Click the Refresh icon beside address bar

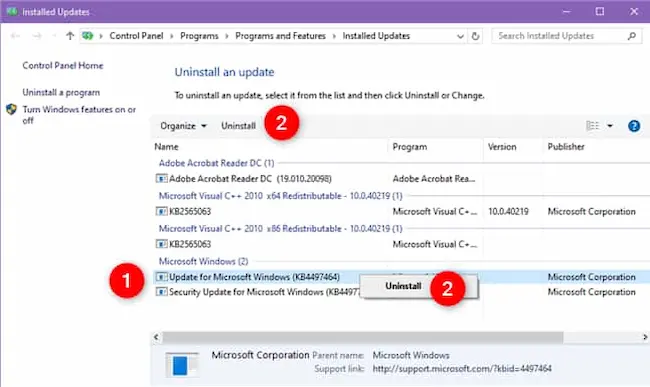pos(475,36)
